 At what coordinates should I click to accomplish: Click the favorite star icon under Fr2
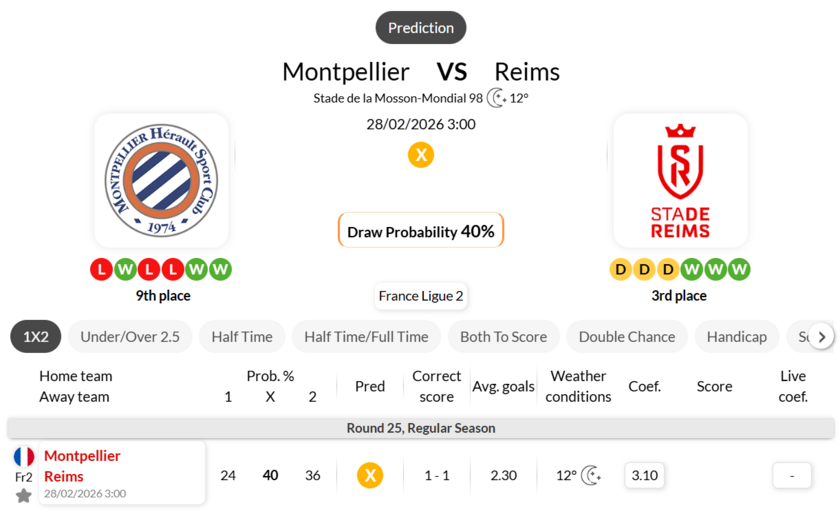24,496
